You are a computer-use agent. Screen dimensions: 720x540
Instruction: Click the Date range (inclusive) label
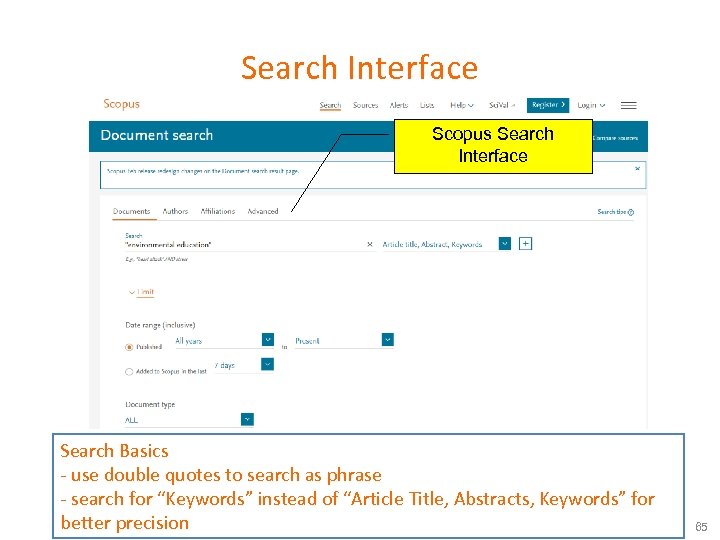point(160,325)
